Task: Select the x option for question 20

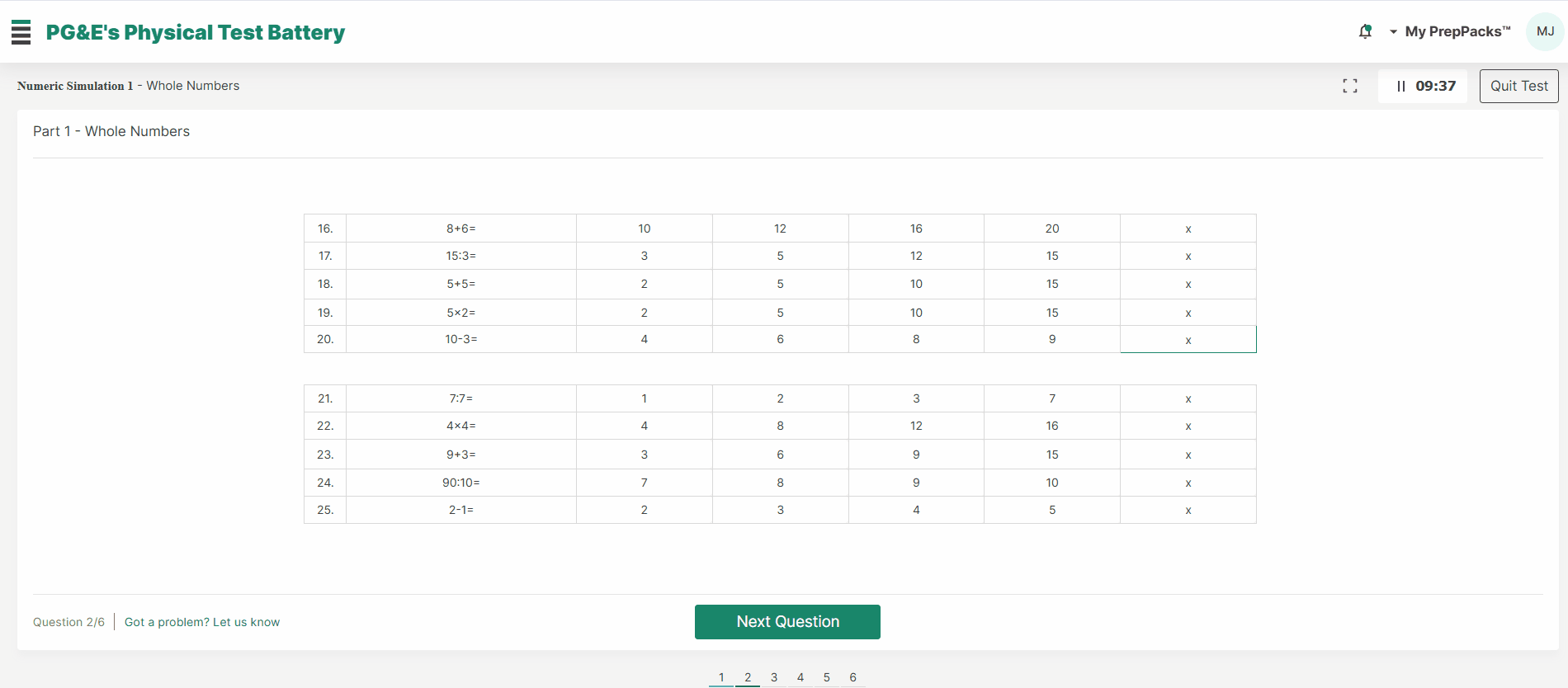Action: tap(1188, 339)
